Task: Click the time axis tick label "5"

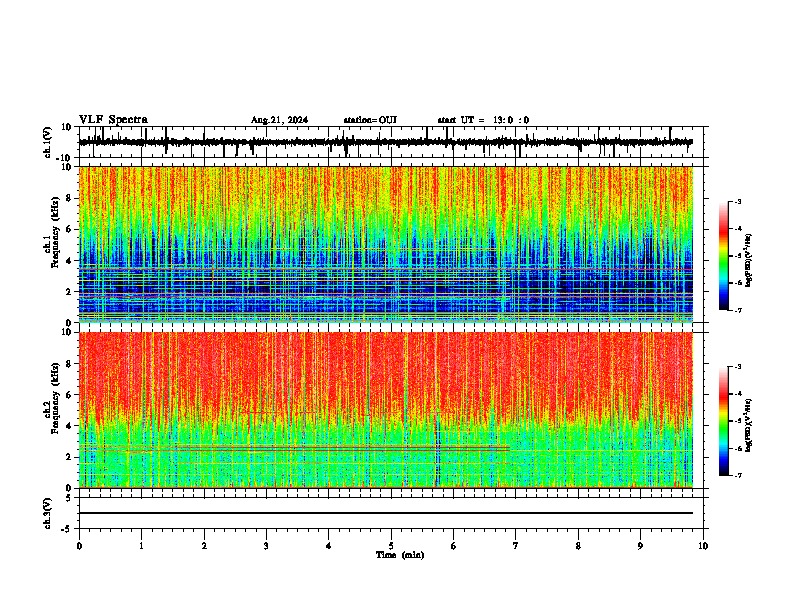Action: 391,546
